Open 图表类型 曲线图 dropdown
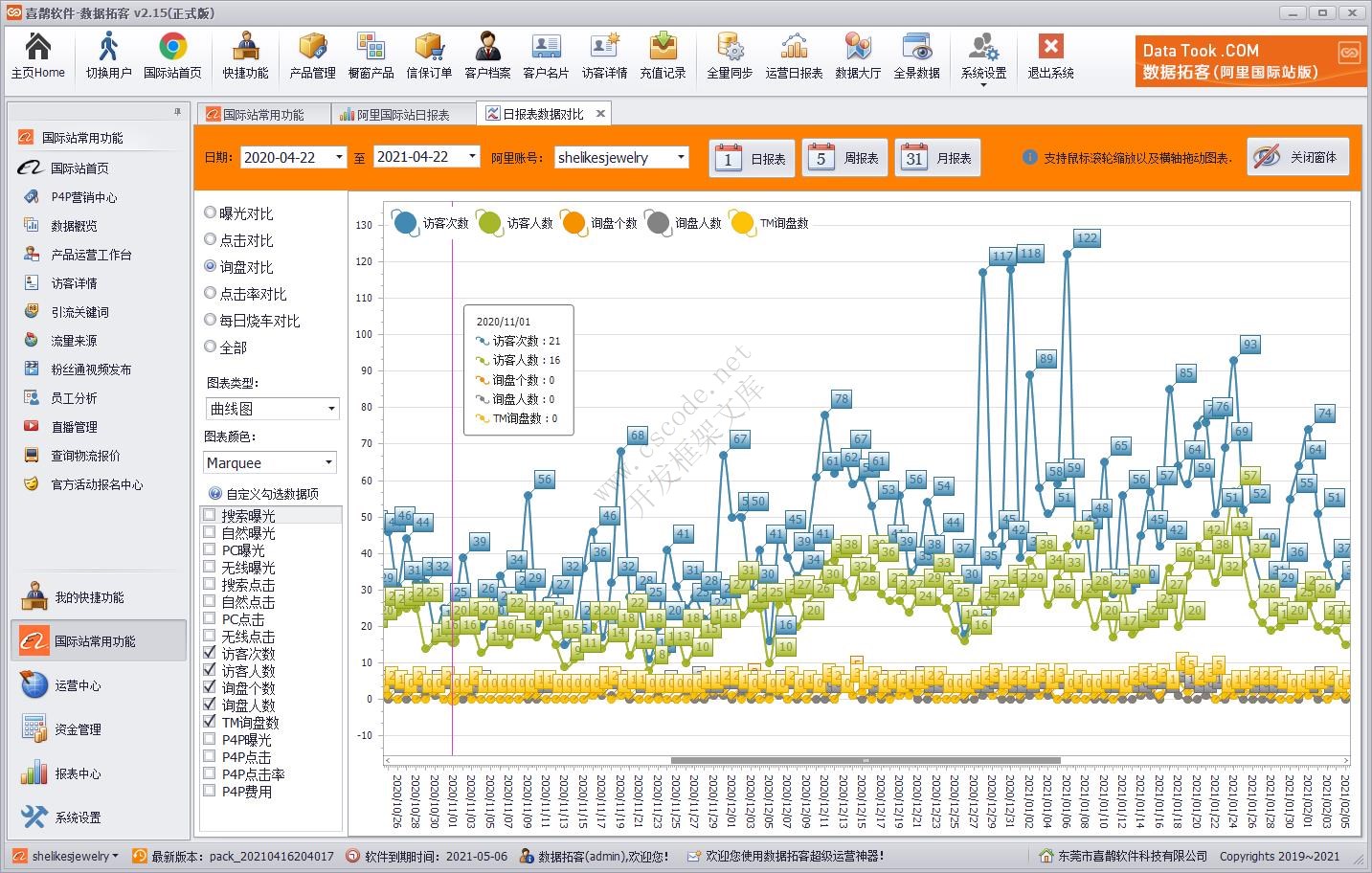The height and width of the screenshot is (873, 1372). click(331, 409)
